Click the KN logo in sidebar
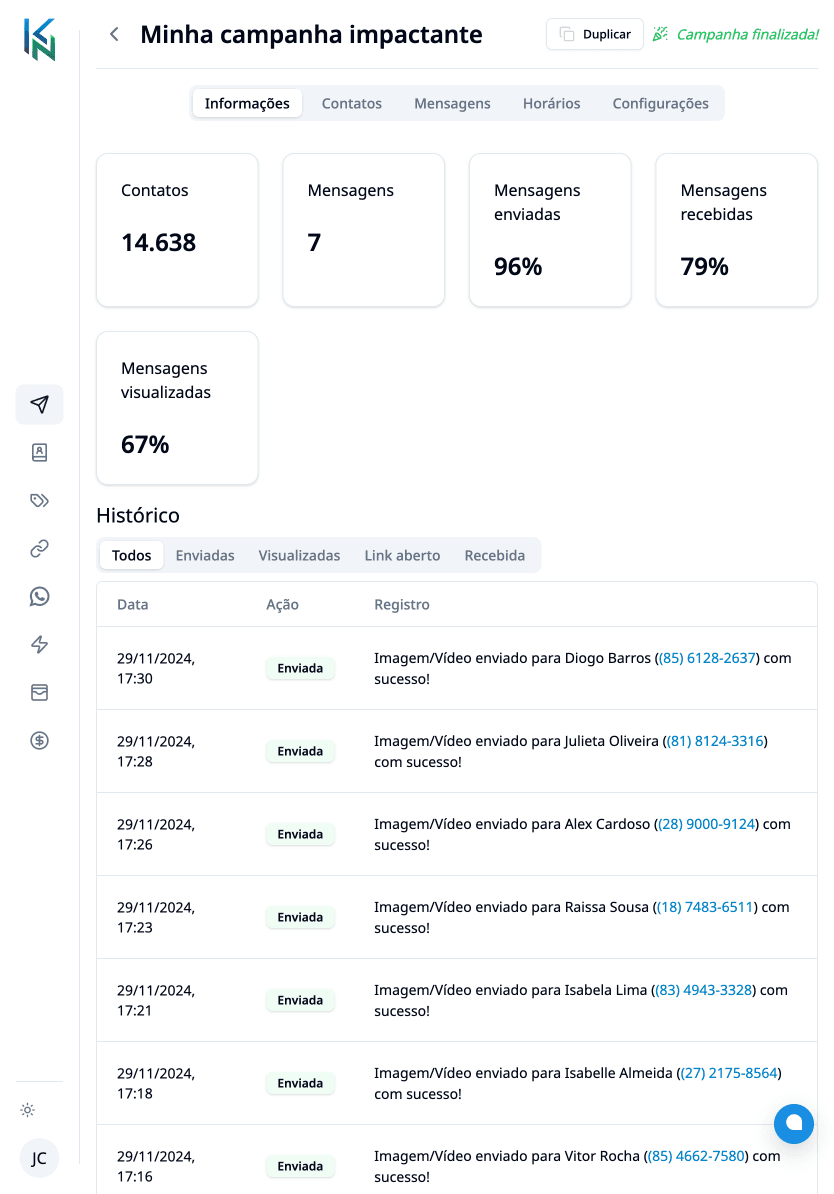This screenshot has height=1194, width=834. (x=40, y=40)
